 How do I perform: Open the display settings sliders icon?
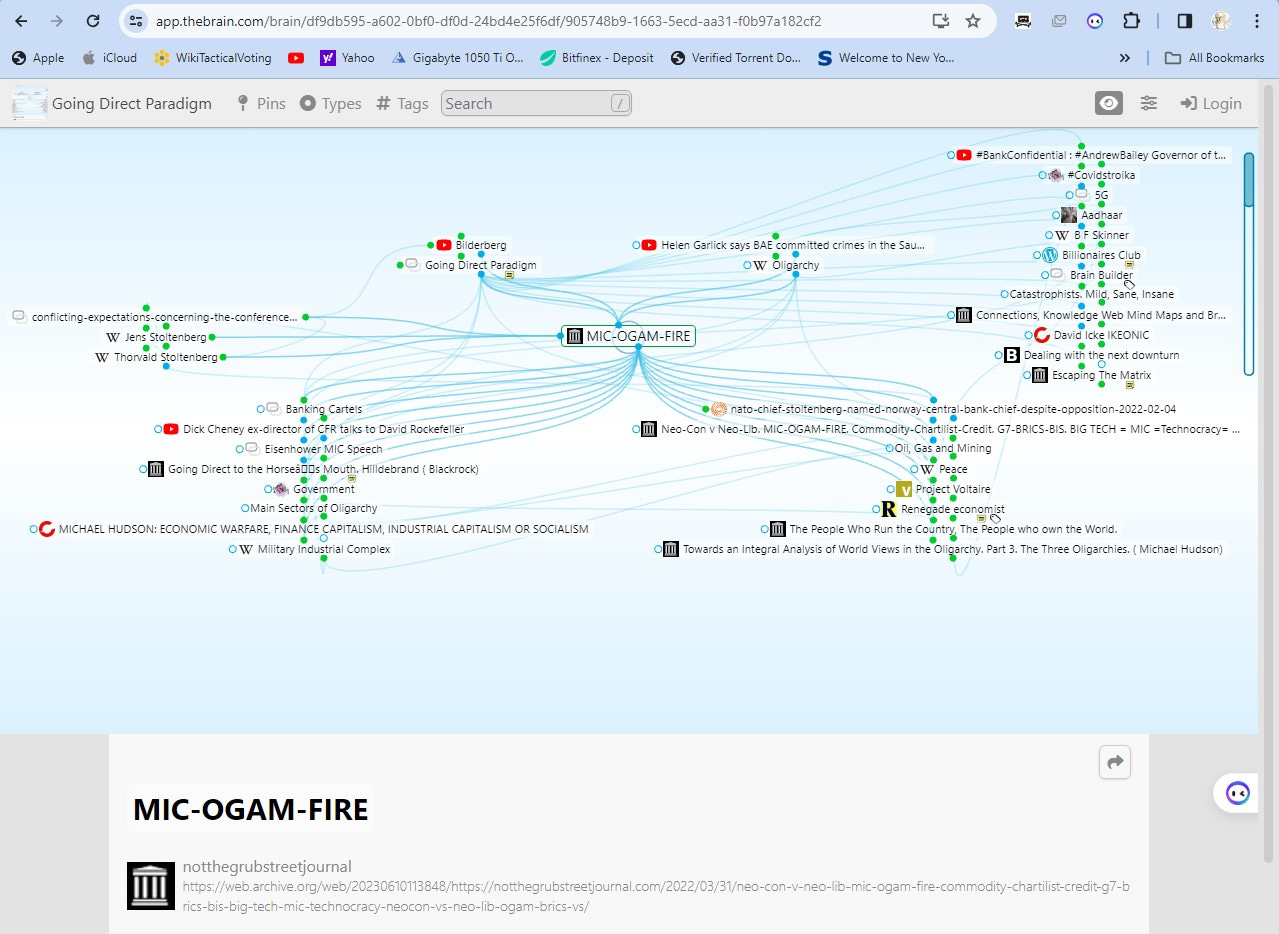1149,103
